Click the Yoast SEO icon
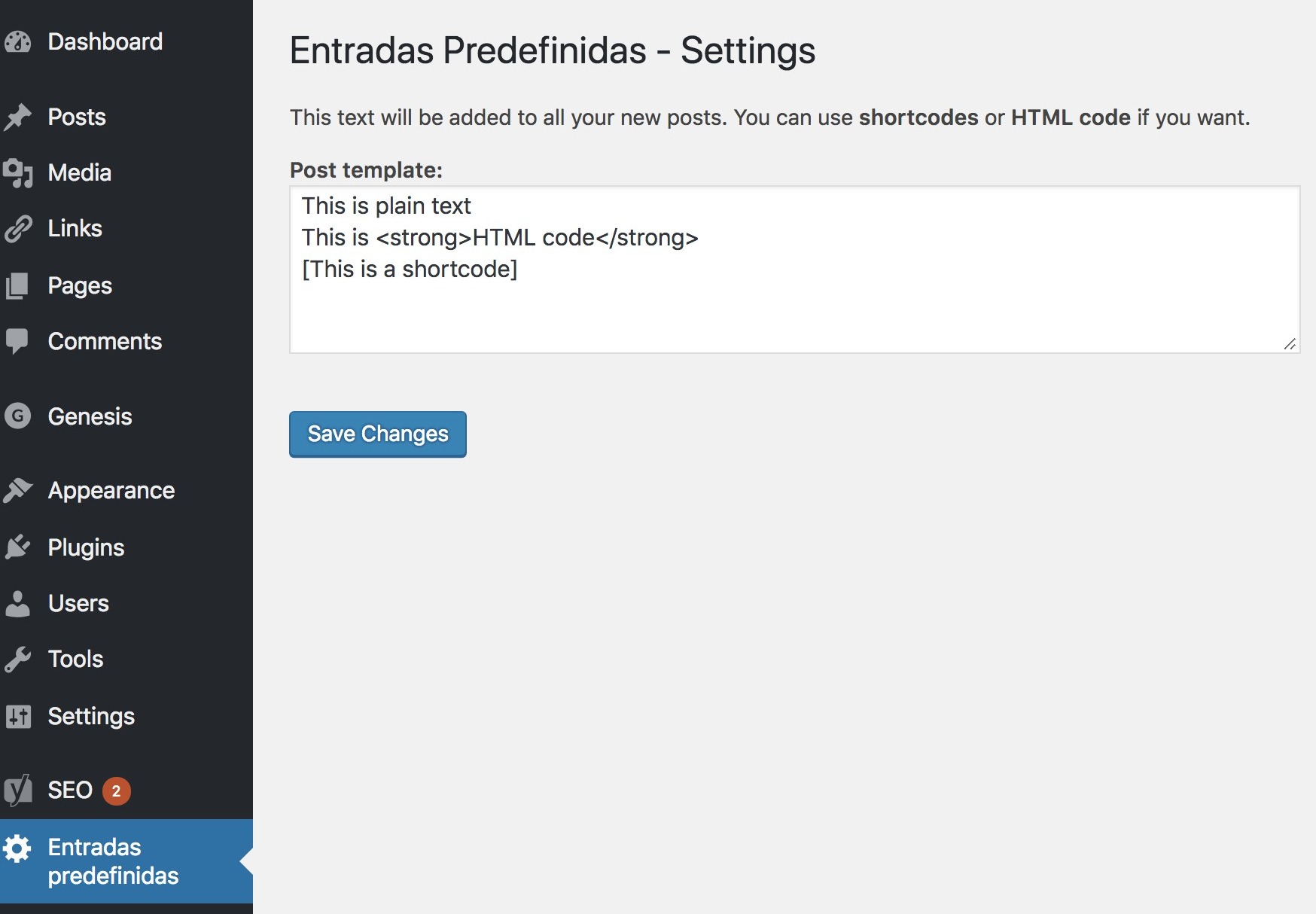 [x=17, y=790]
